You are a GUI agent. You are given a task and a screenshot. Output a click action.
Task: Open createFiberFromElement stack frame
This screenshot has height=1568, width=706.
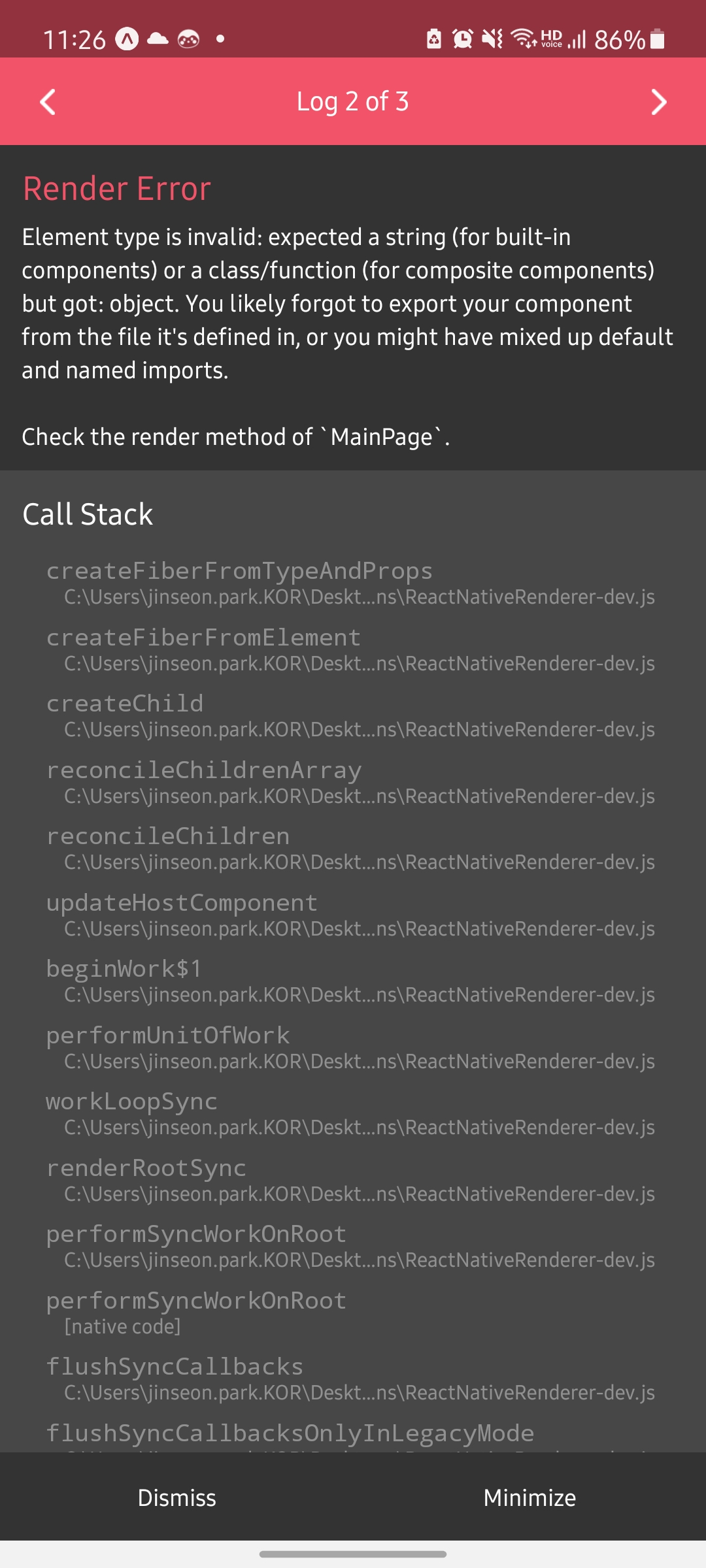click(x=350, y=649)
